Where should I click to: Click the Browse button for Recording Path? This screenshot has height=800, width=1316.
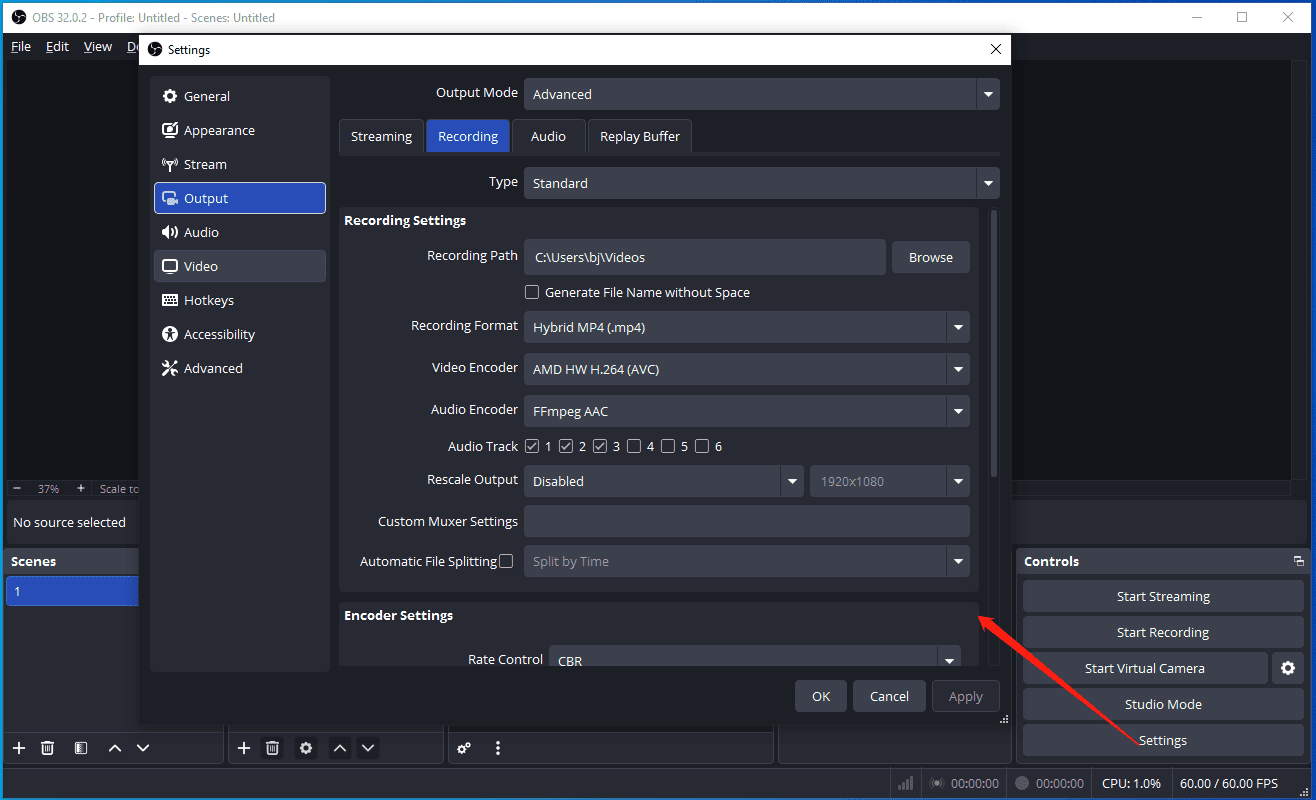pos(930,257)
